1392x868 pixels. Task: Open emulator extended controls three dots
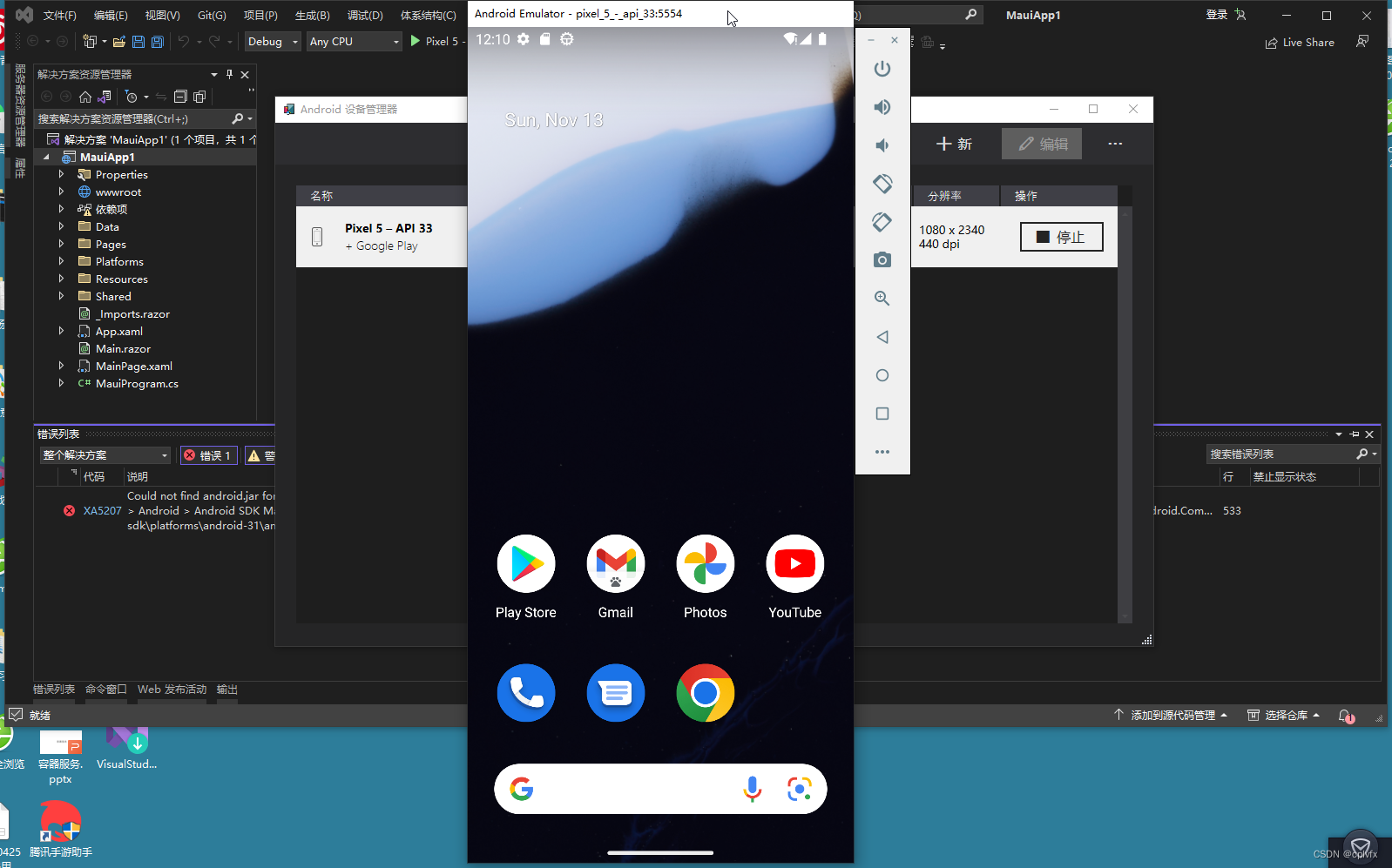(882, 452)
